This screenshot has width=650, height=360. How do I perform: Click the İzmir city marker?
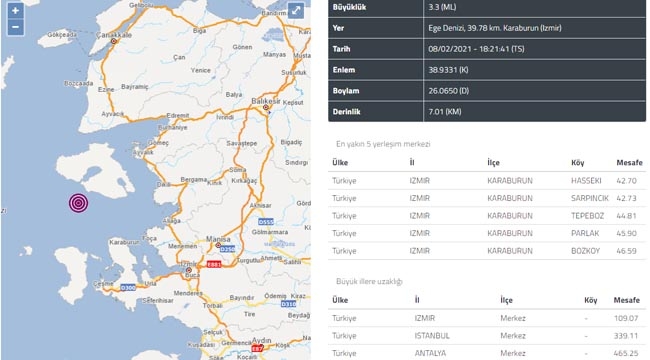pyautogui.click(x=189, y=270)
